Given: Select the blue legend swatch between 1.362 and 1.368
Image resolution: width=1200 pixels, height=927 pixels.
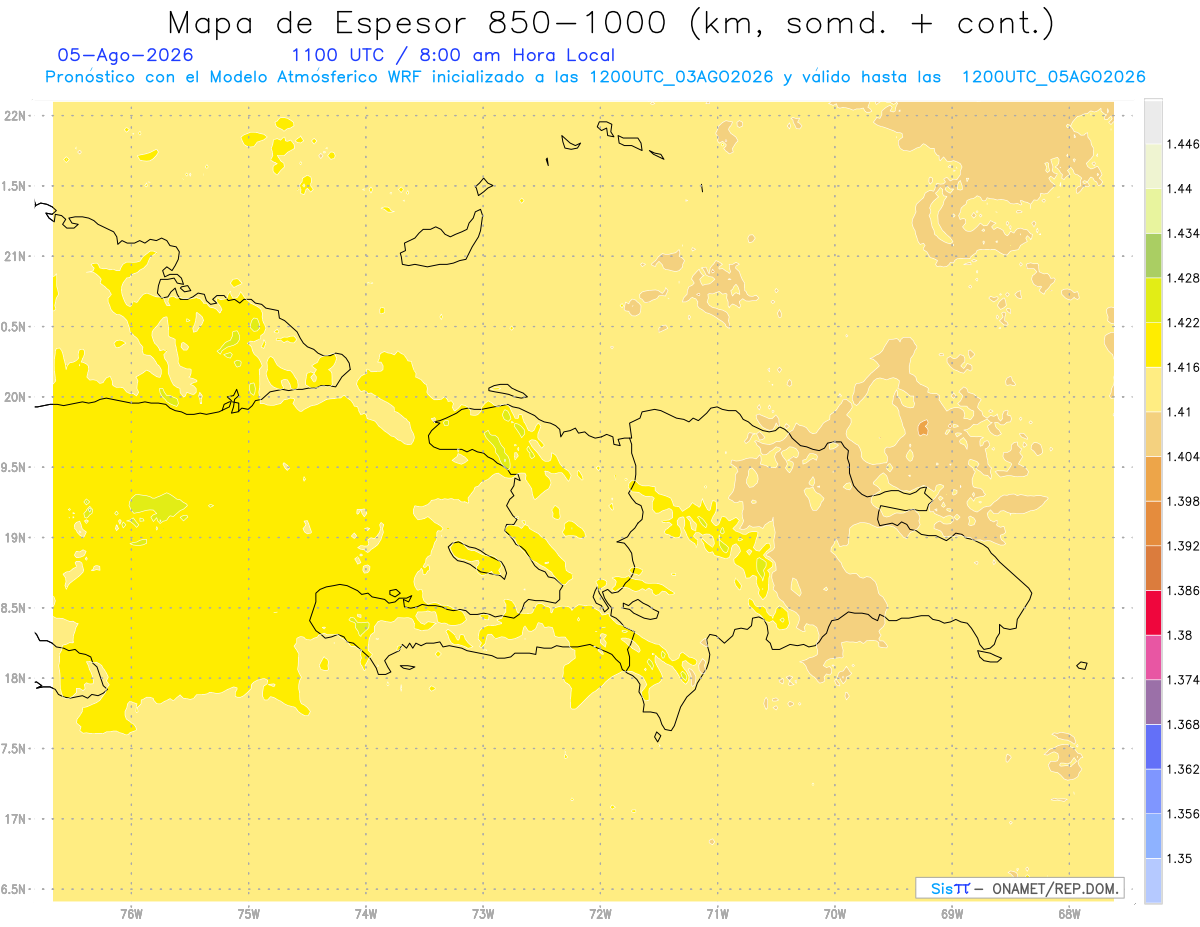Looking at the screenshot, I should pyautogui.click(x=1153, y=747).
